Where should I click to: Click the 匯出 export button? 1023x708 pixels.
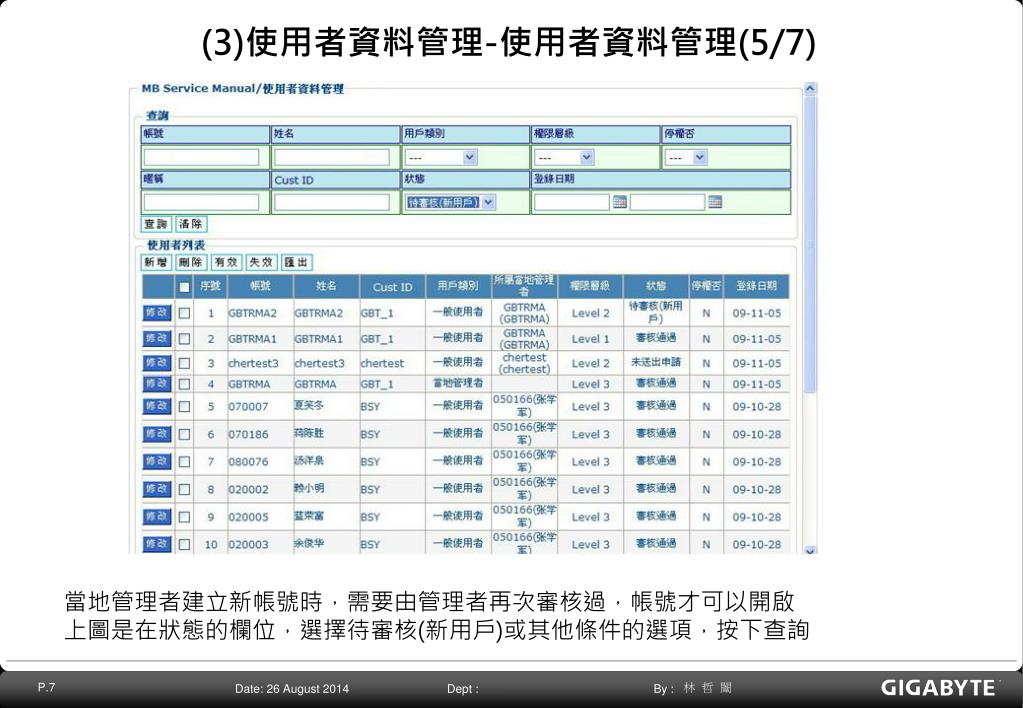(296, 262)
